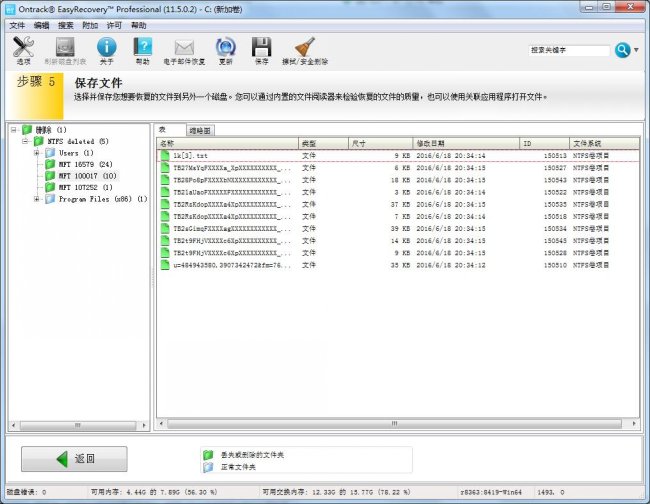The image size is (650, 504).
Task: Select the MFT 16579 folder in tree
Action: [75, 165]
